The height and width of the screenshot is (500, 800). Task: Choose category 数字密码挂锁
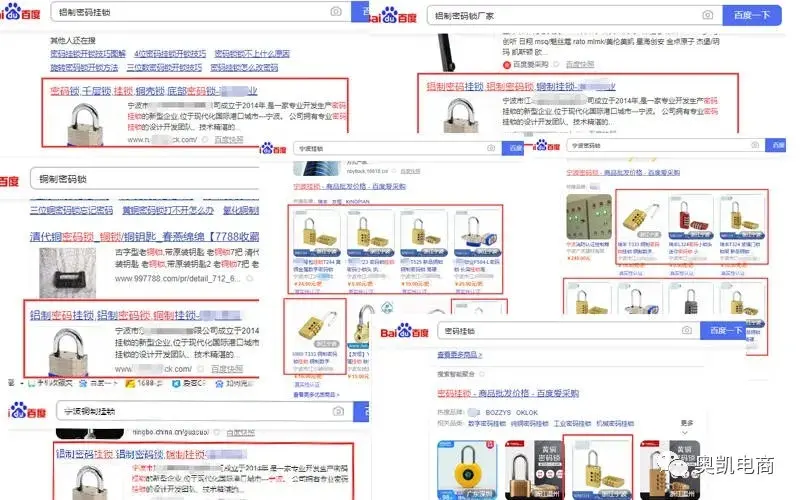(487, 423)
